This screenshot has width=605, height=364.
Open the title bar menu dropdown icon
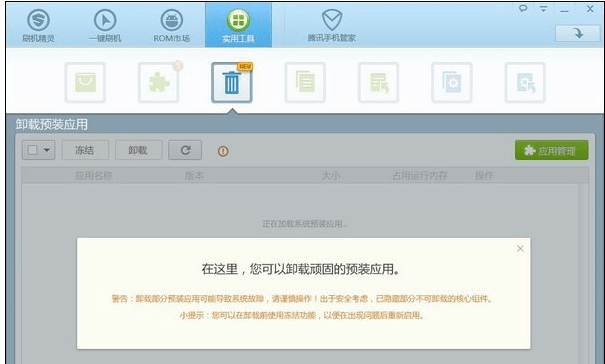tap(543, 9)
